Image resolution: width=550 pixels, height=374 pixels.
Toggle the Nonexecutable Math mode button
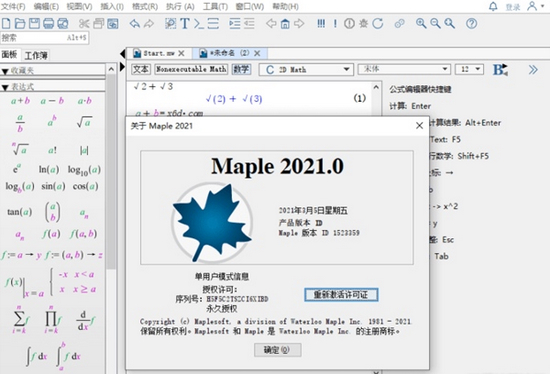[x=191, y=69]
